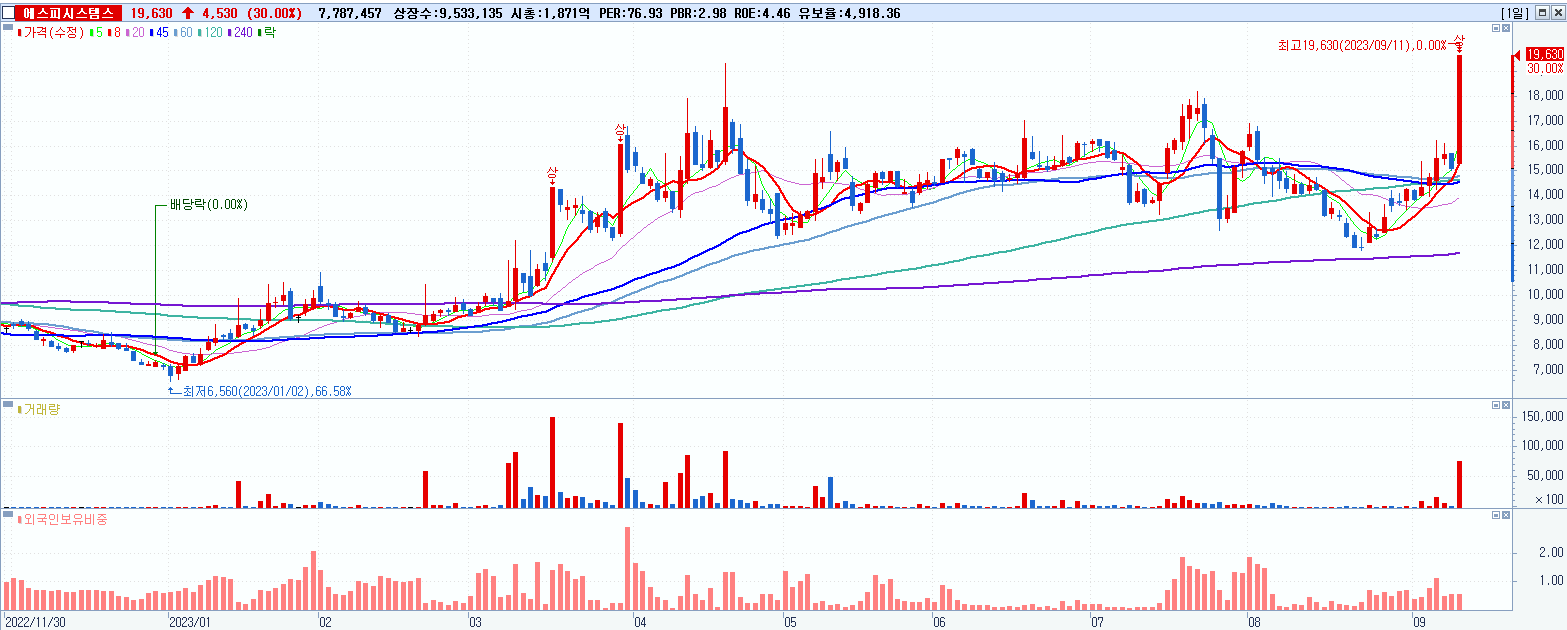Close the chart window via the X button

coord(1557,13)
